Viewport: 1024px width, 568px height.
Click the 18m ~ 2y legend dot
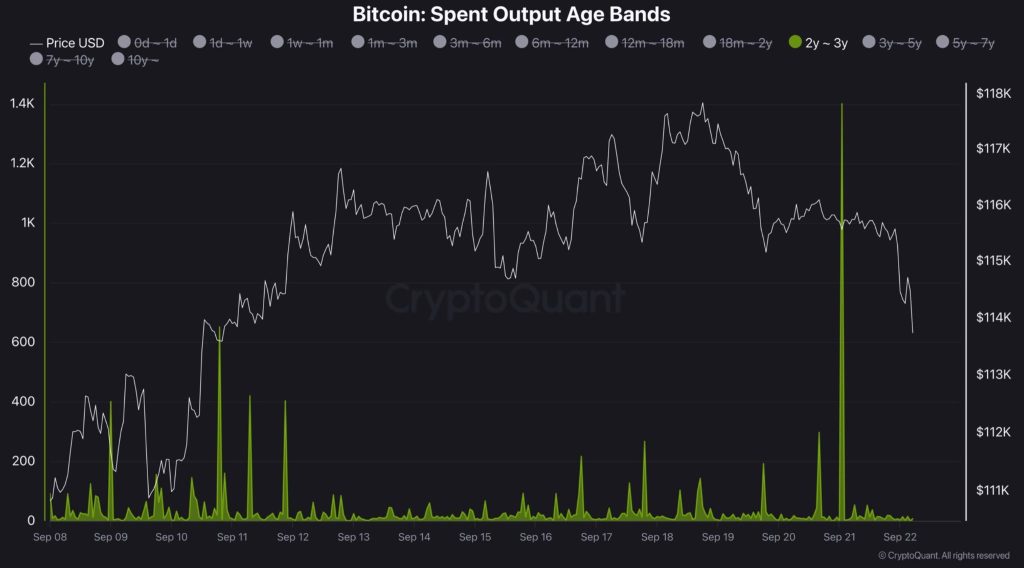pyautogui.click(x=710, y=43)
